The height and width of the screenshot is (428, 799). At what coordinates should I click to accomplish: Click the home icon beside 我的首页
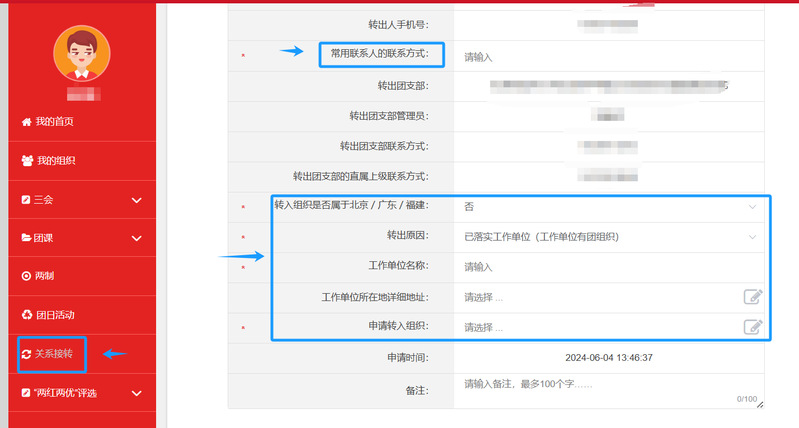pyautogui.click(x=27, y=122)
